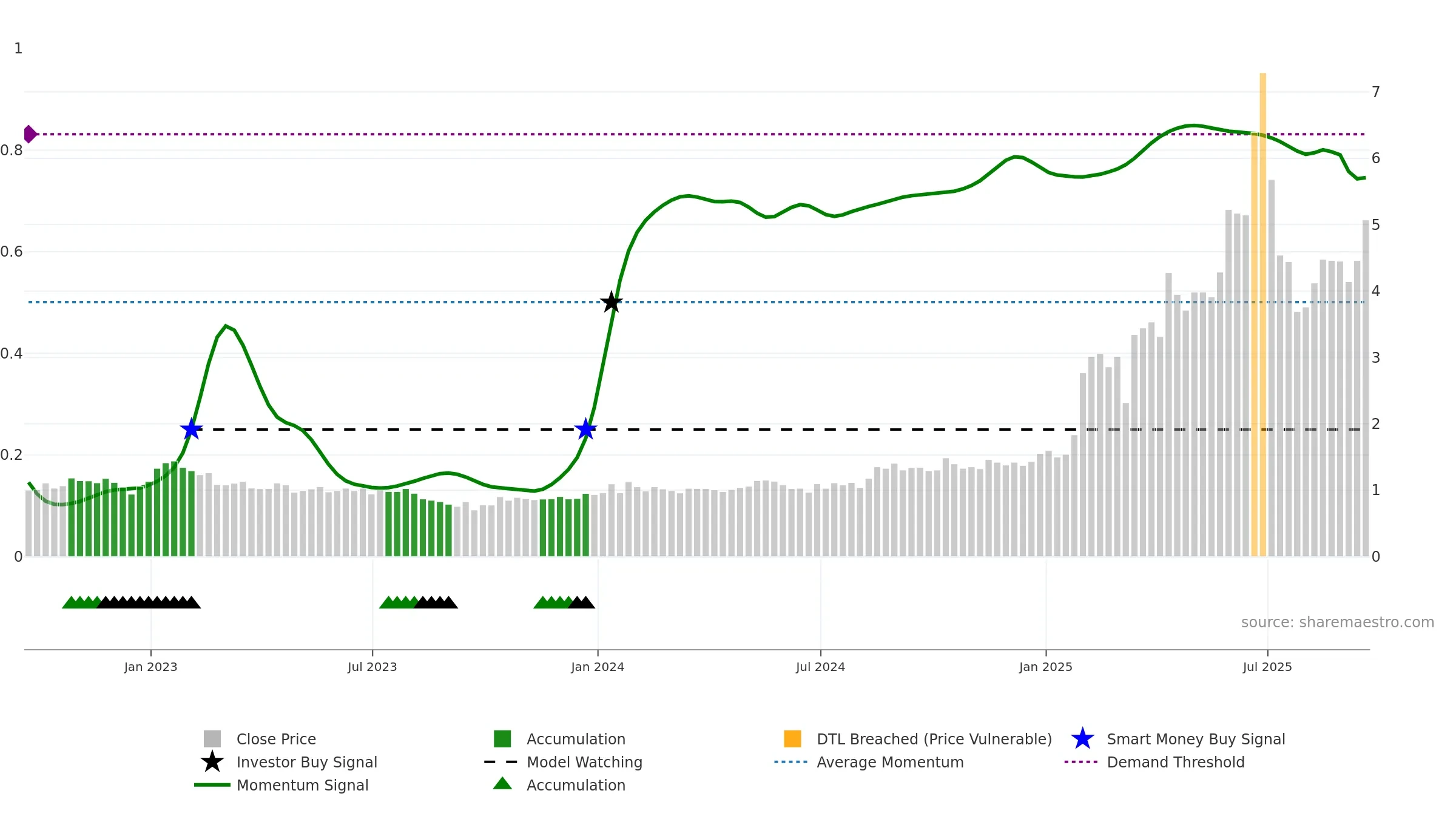The image size is (1456, 819).
Task: Toggle the Model Watching legend label
Action: pos(584,762)
